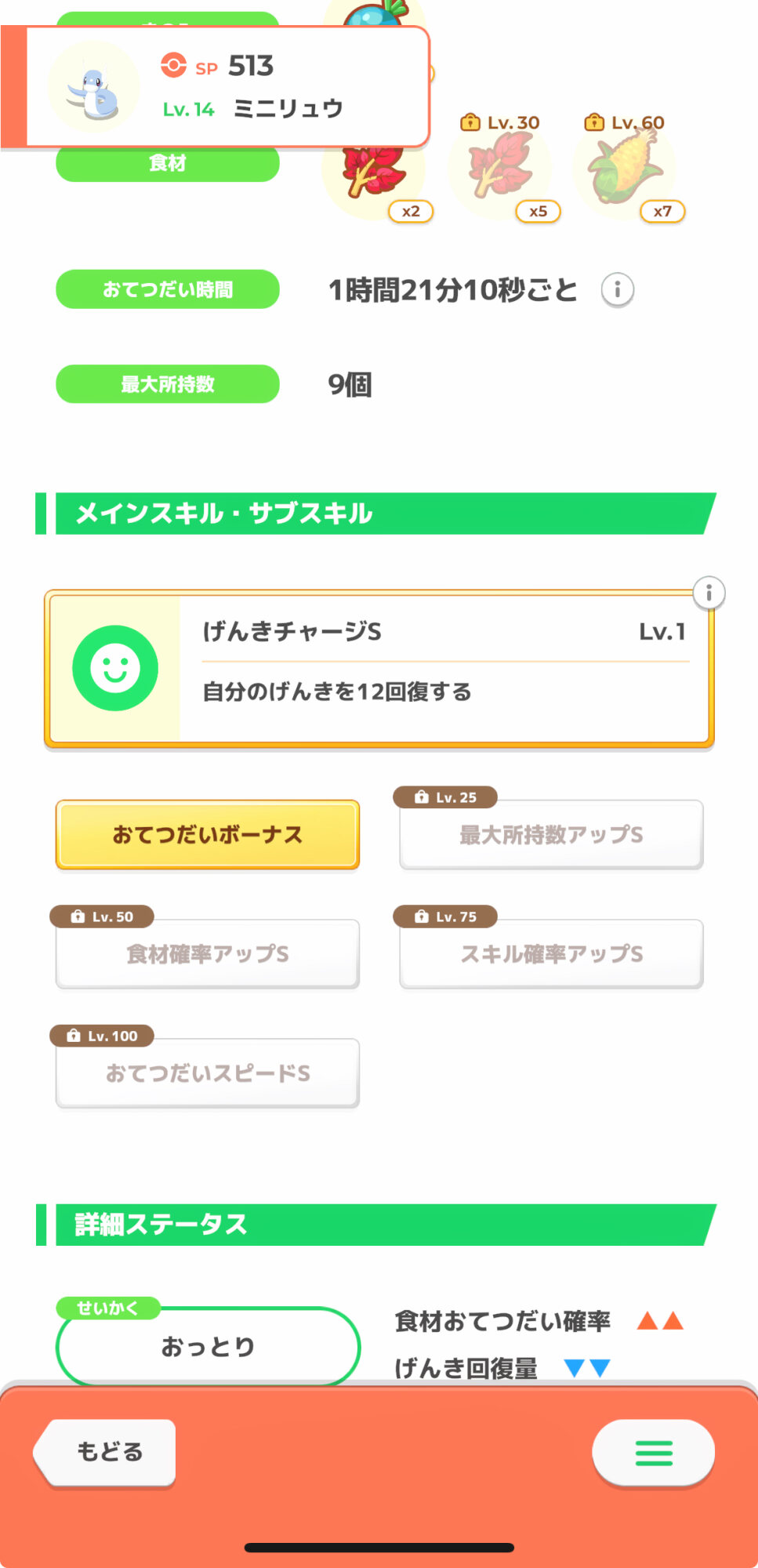Tap the red herb x2 ingredient
This screenshot has width=758, height=1568.
375,176
